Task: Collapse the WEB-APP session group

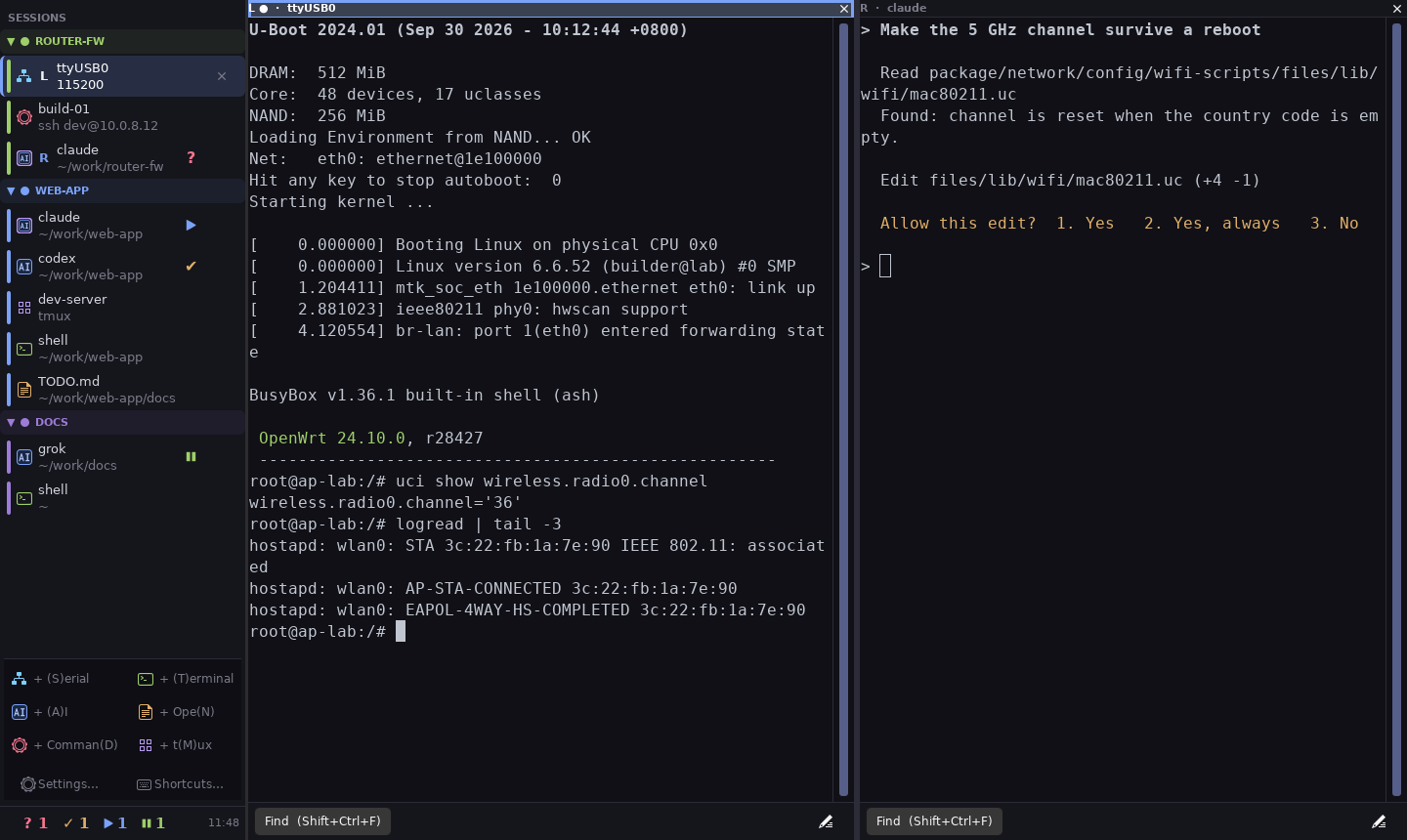Action: point(11,191)
